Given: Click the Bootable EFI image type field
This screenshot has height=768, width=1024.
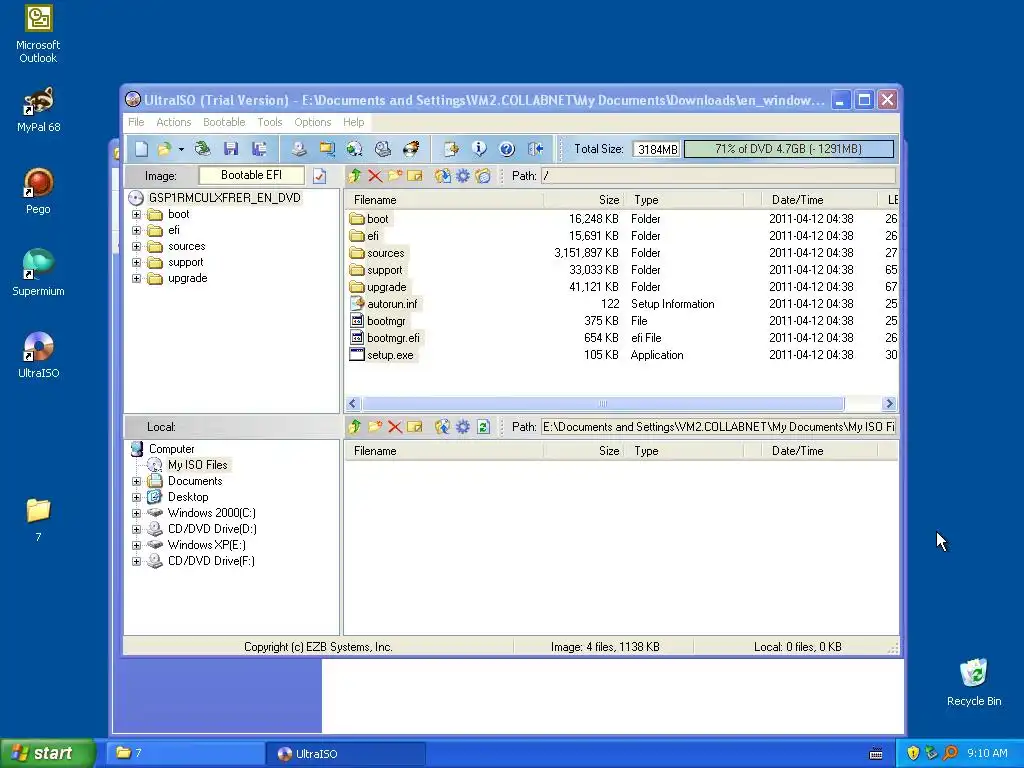Looking at the screenshot, I should tap(251, 175).
